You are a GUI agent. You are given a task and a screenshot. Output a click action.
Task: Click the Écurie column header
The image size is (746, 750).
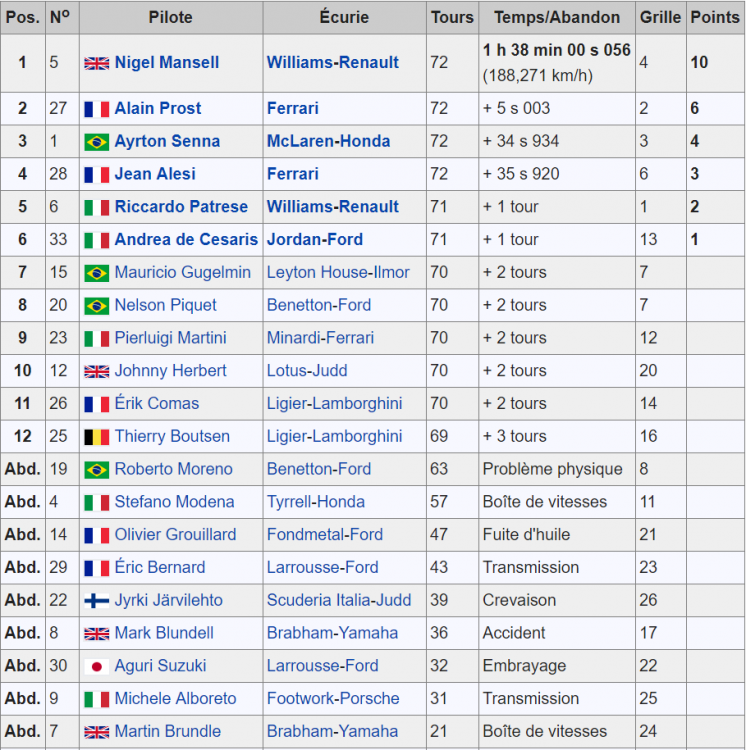pyautogui.click(x=344, y=17)
